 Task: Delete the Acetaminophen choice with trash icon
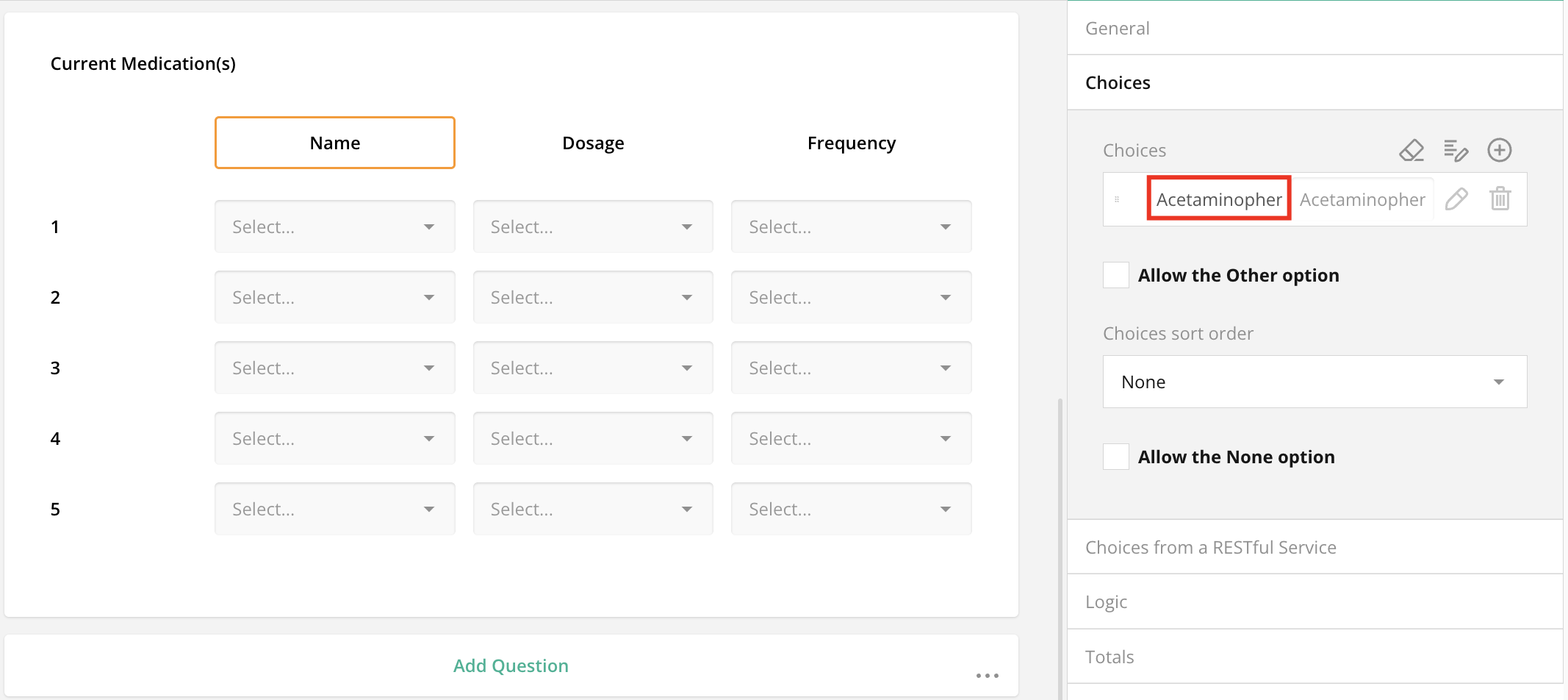point(1500,199)
